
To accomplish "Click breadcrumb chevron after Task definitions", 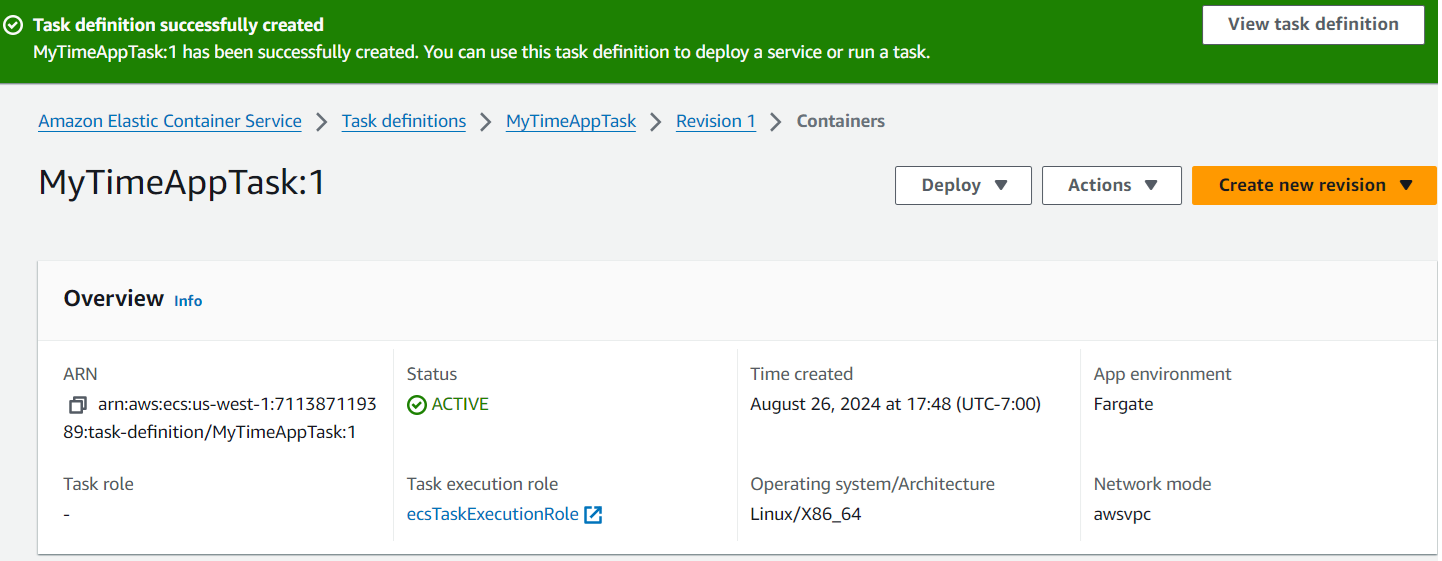I will click(486, 122).
